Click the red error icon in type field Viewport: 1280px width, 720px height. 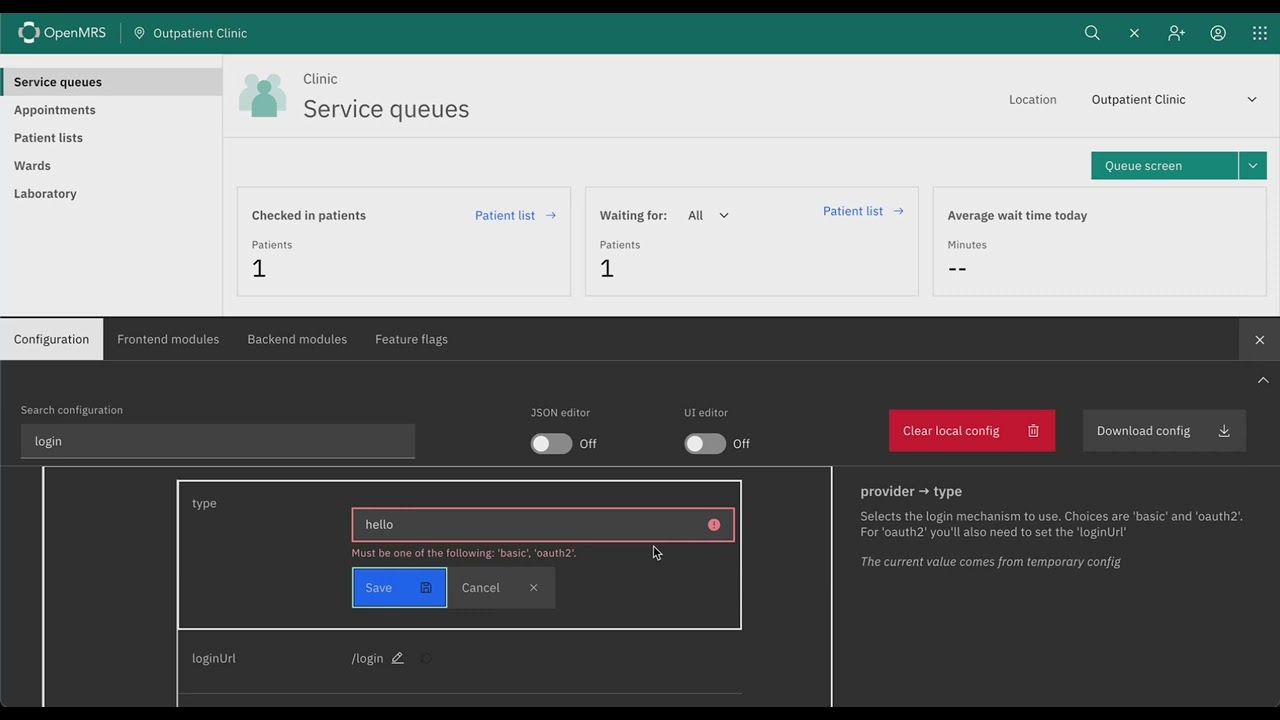click(x=714, y=525)
